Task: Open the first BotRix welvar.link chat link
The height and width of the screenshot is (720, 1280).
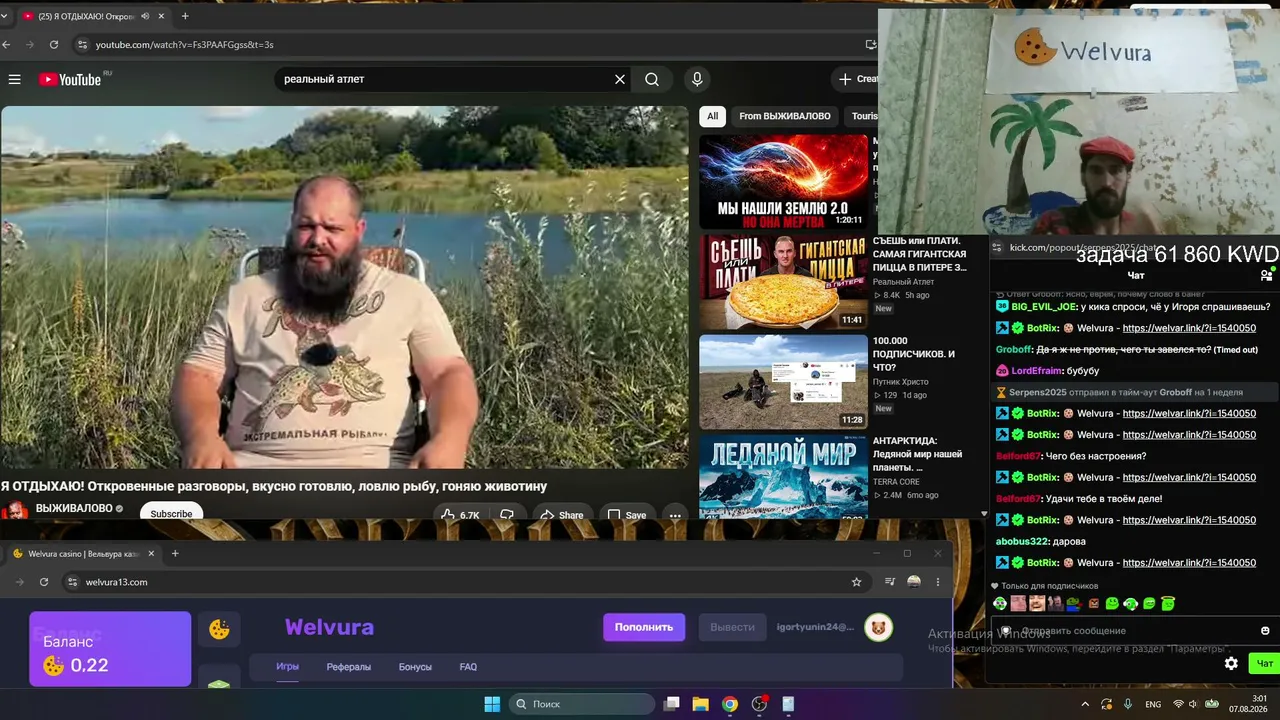Action: pos(1189,328)
